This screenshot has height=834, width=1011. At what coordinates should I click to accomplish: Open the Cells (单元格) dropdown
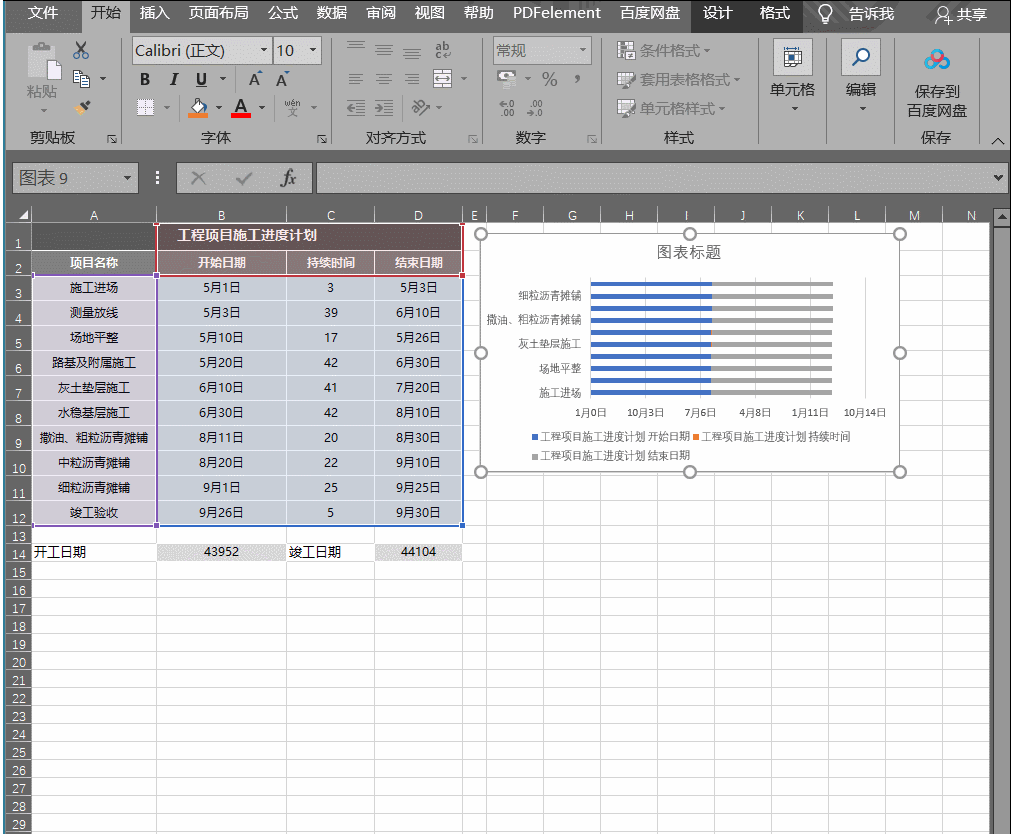coord(792,76)
